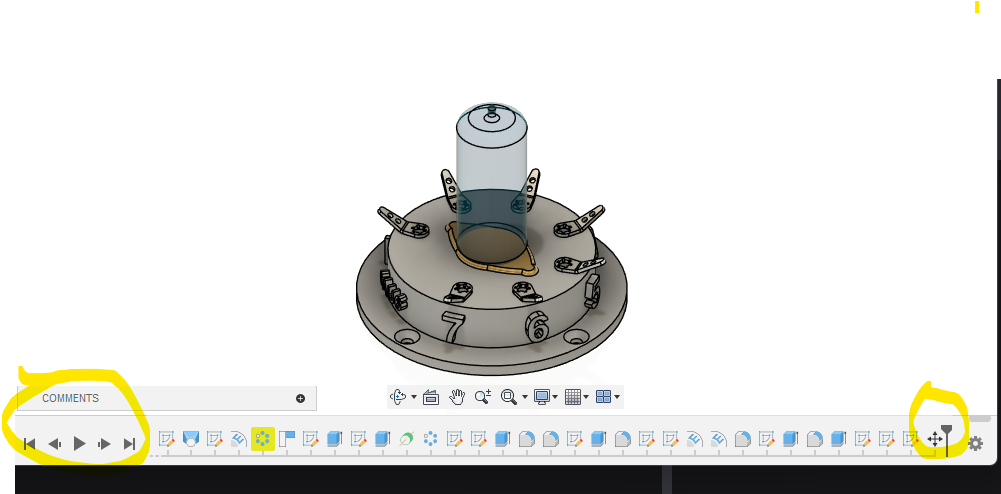Jump to the beginning of the timeline
This screenshot has height=494, width=1001.
tap(29, 444)
